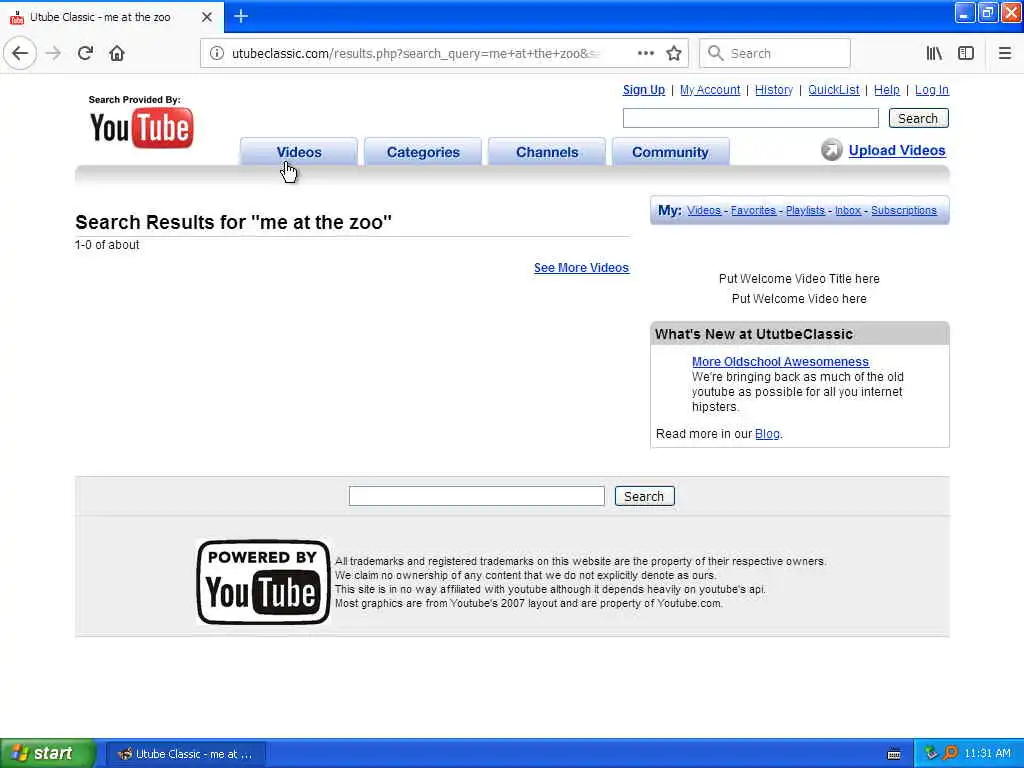Screen dimensions: 1024x768
Task: Click the Upload Videos link
Action: [897, 150]
